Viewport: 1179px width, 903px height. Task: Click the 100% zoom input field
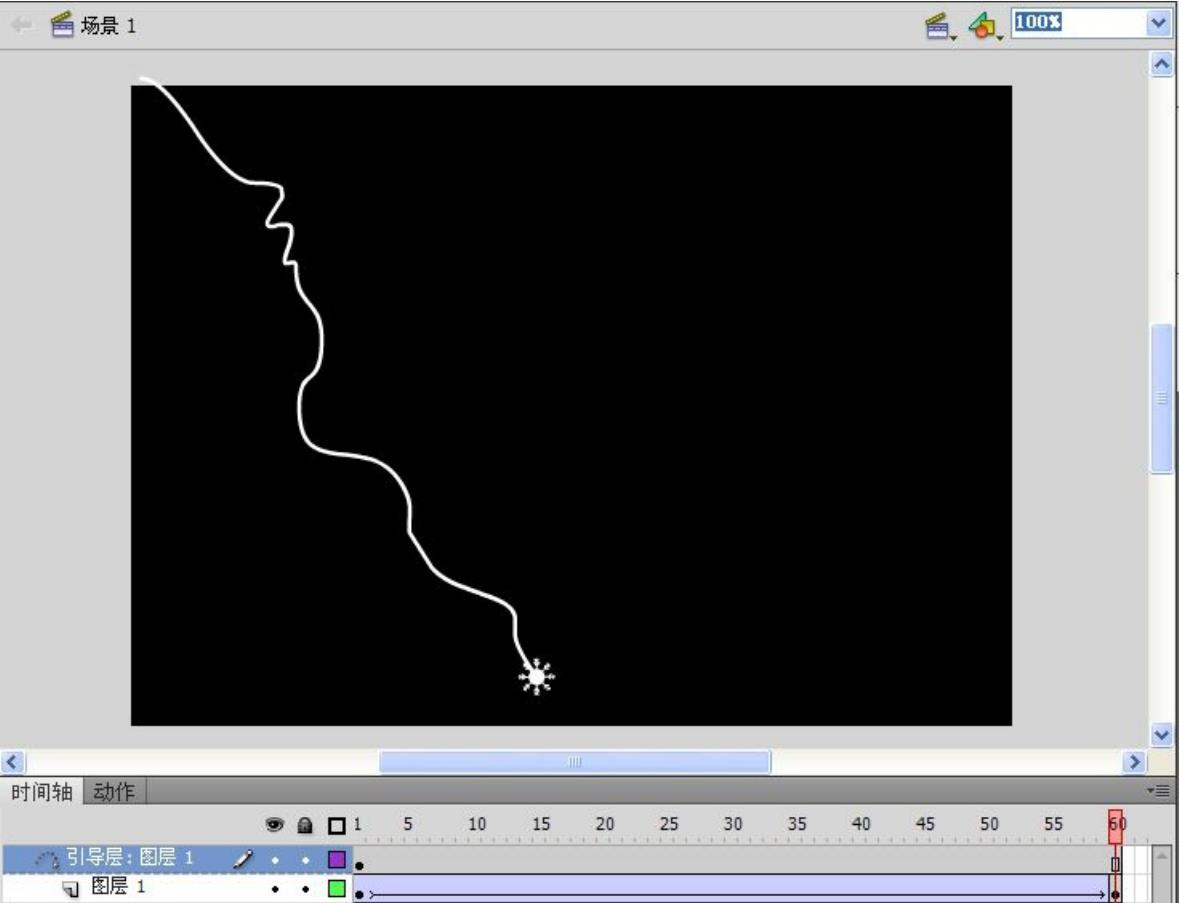click(x=1078, y=23)
